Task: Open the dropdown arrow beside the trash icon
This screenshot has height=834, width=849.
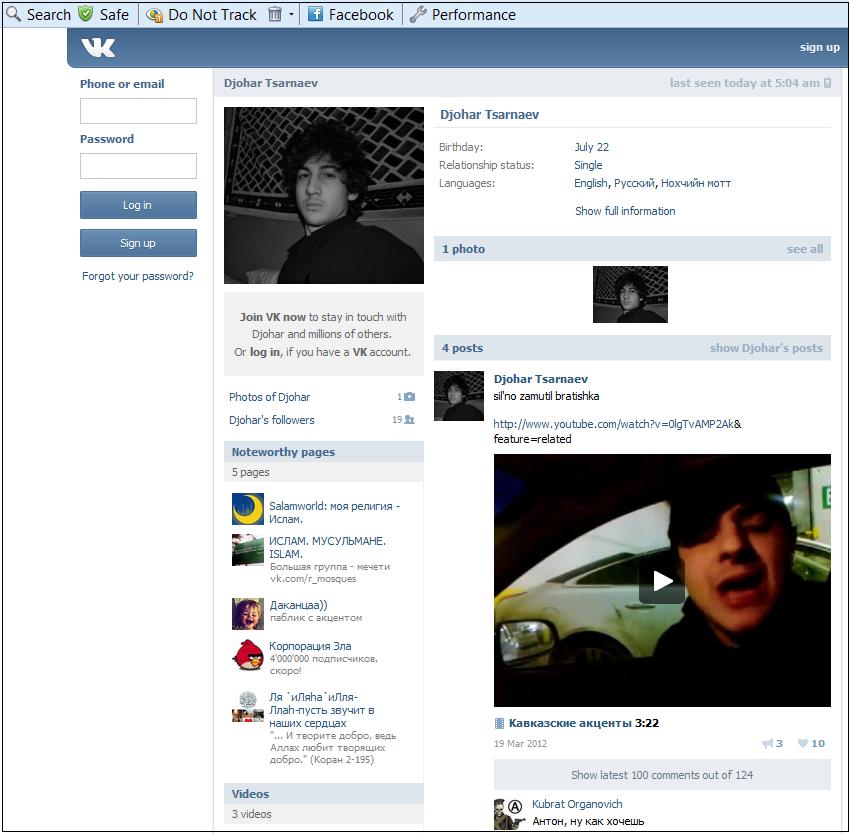Action: 291,15
